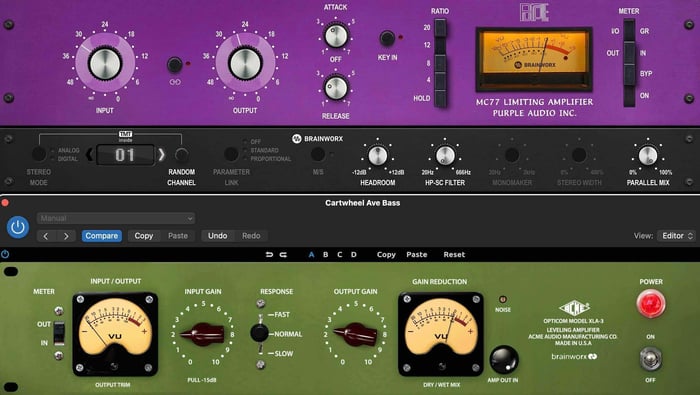Select the HOLD ratio button

[x=440, y=98]
